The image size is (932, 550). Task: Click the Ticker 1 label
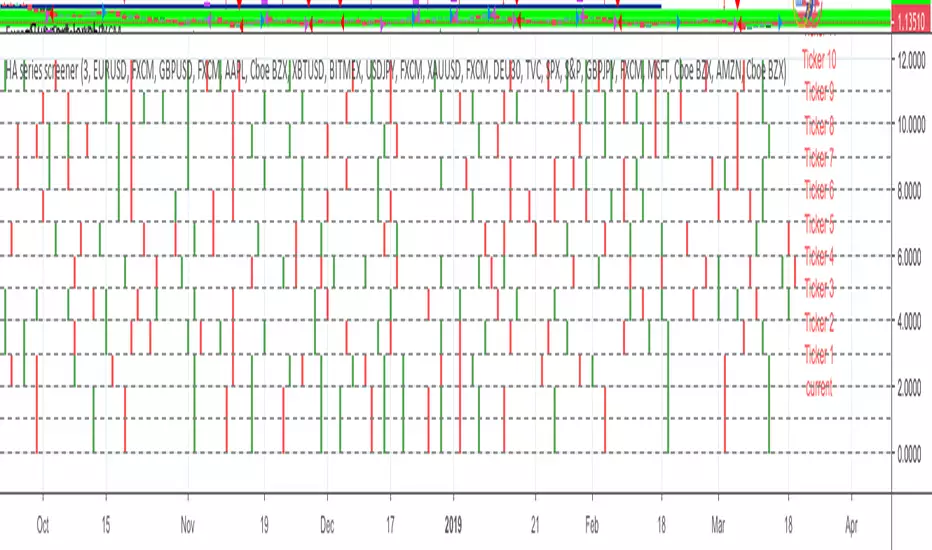tap(819, 355)
